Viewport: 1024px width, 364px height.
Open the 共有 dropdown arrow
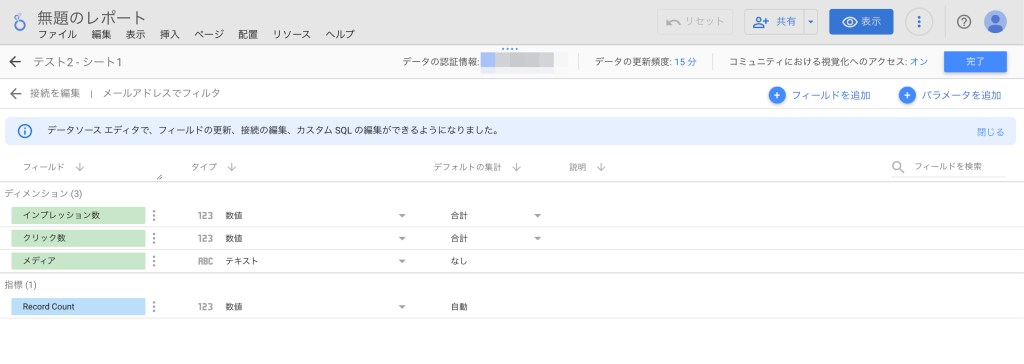click(x=810, y=22)
